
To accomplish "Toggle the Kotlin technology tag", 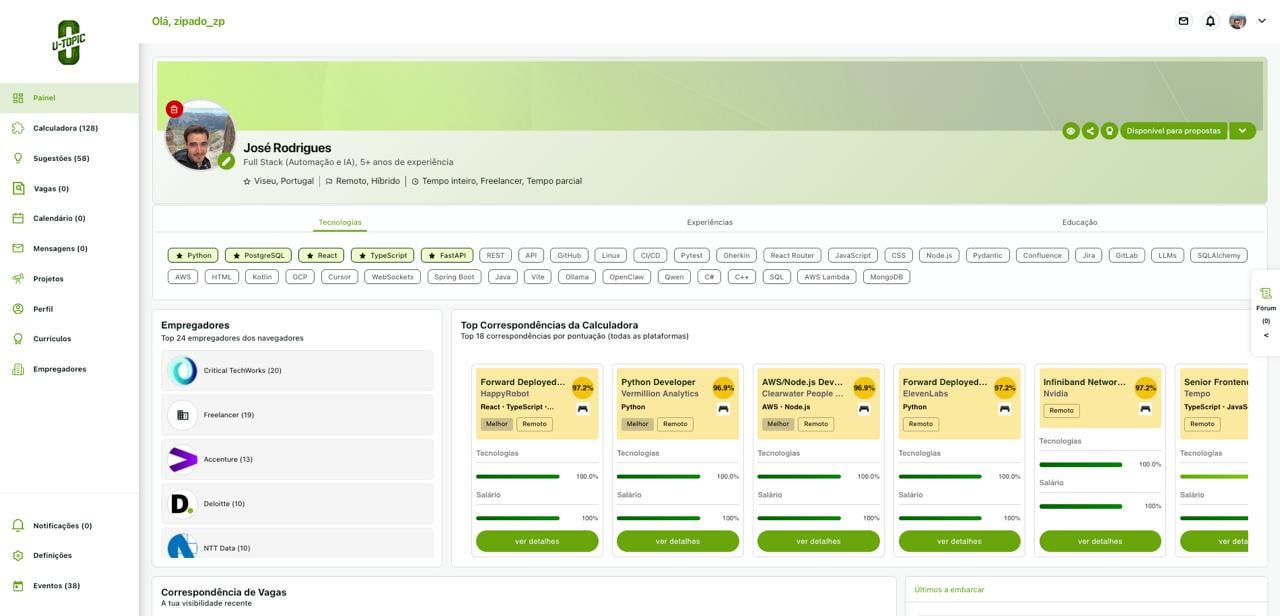I will click(x=262, y=277).
